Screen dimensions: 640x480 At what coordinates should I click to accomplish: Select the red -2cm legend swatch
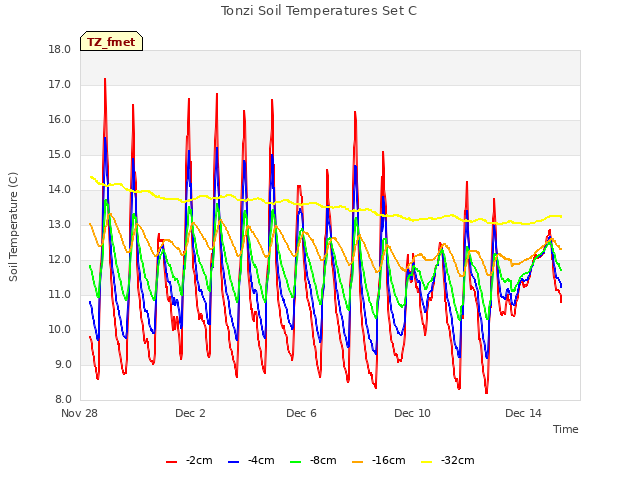171,462
